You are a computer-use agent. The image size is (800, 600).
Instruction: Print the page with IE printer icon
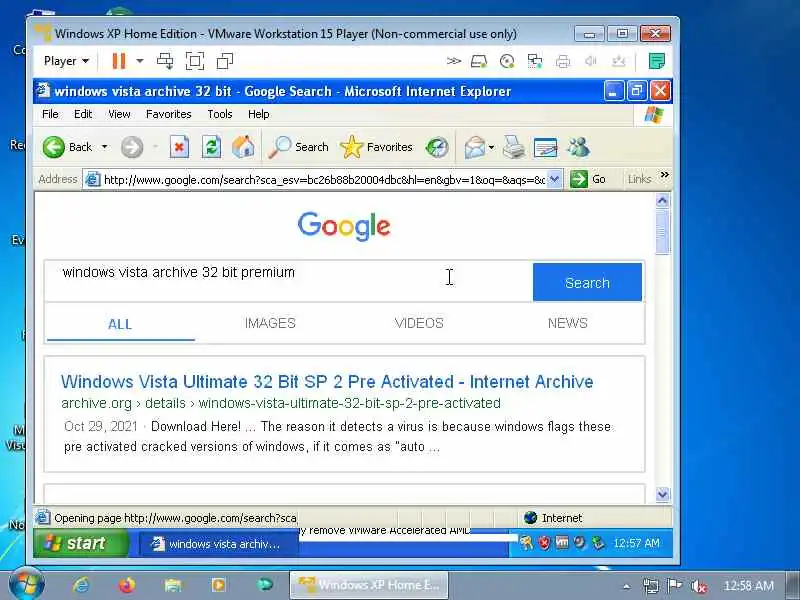[x=513, y=147]
